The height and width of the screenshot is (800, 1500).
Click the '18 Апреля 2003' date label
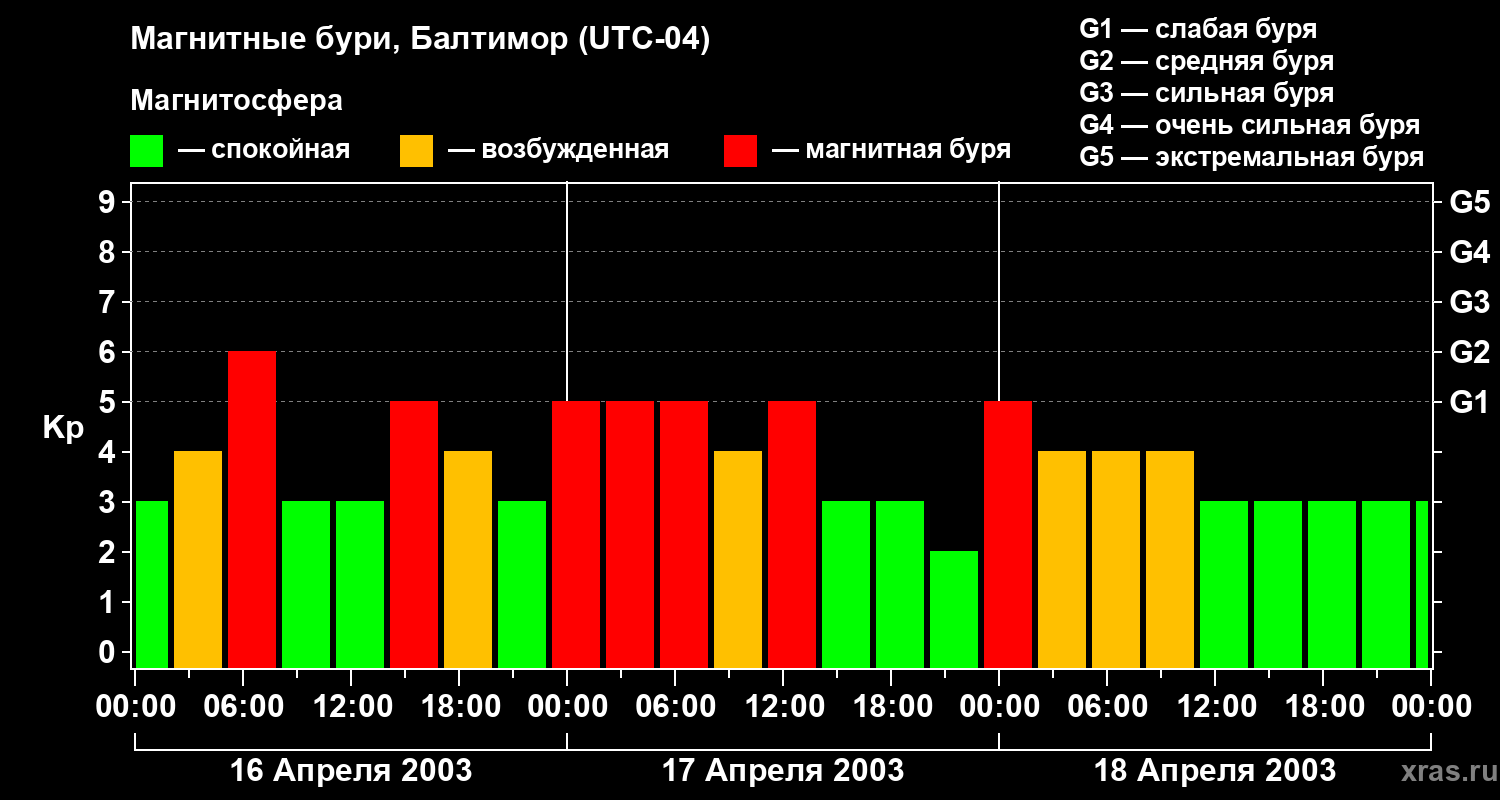[1215, 771]
